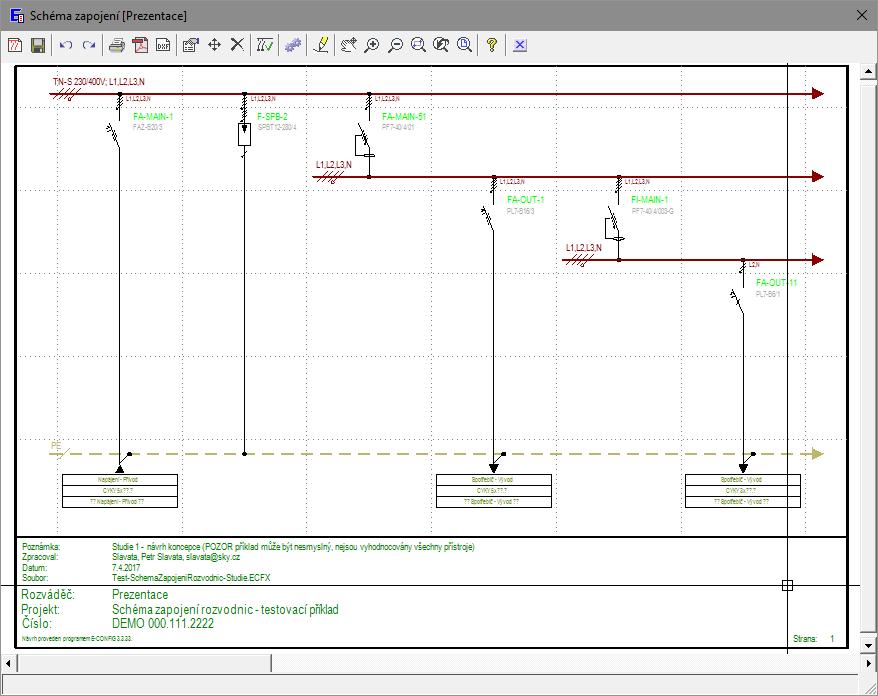This screenshot has width=878, height=696.
Task: Click the horizontal scrollbar right arrow
Action: click(x=868, y=664)
